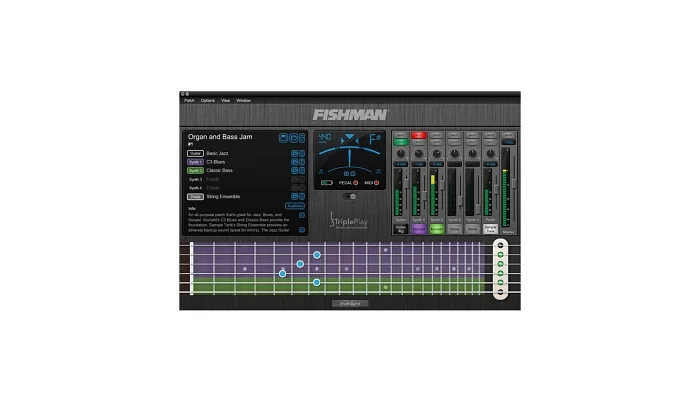This screenshot has width=700, height=400.
Task: Click the Audition button
Action: [x=295, y=206]
